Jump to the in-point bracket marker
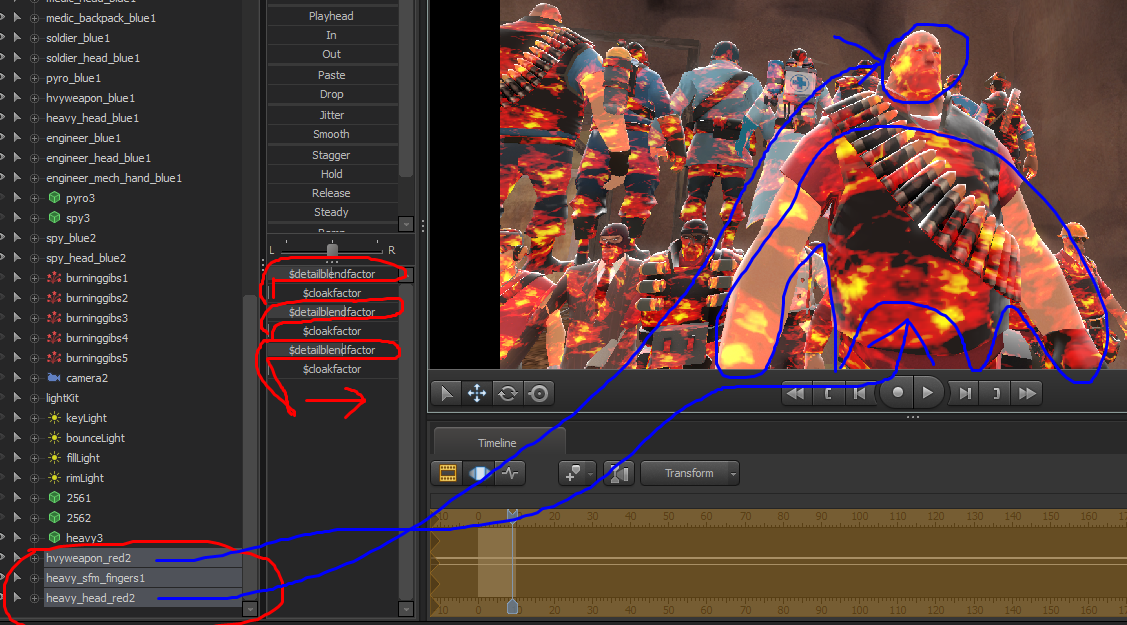Image resolution: width=1127 pixels, height=625 pixels. [828, 393]
